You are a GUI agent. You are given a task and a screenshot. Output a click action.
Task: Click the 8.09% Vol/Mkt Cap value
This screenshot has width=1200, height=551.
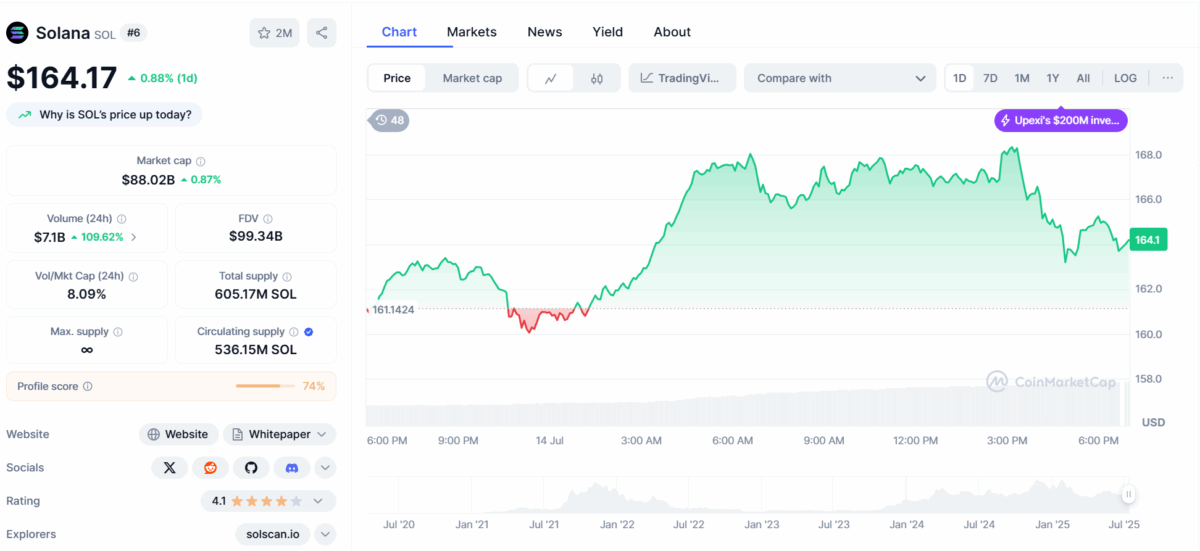point(87,294)
